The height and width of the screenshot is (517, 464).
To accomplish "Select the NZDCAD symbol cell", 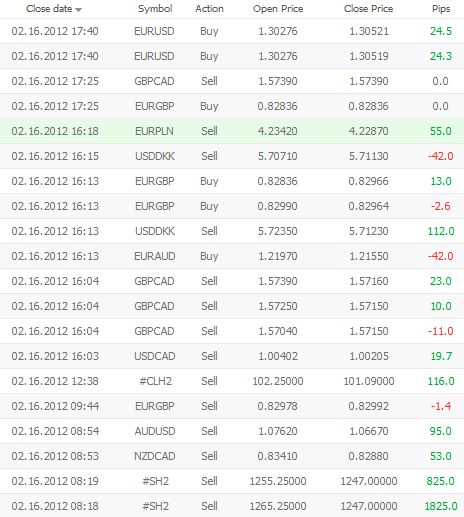I will 155,456.
